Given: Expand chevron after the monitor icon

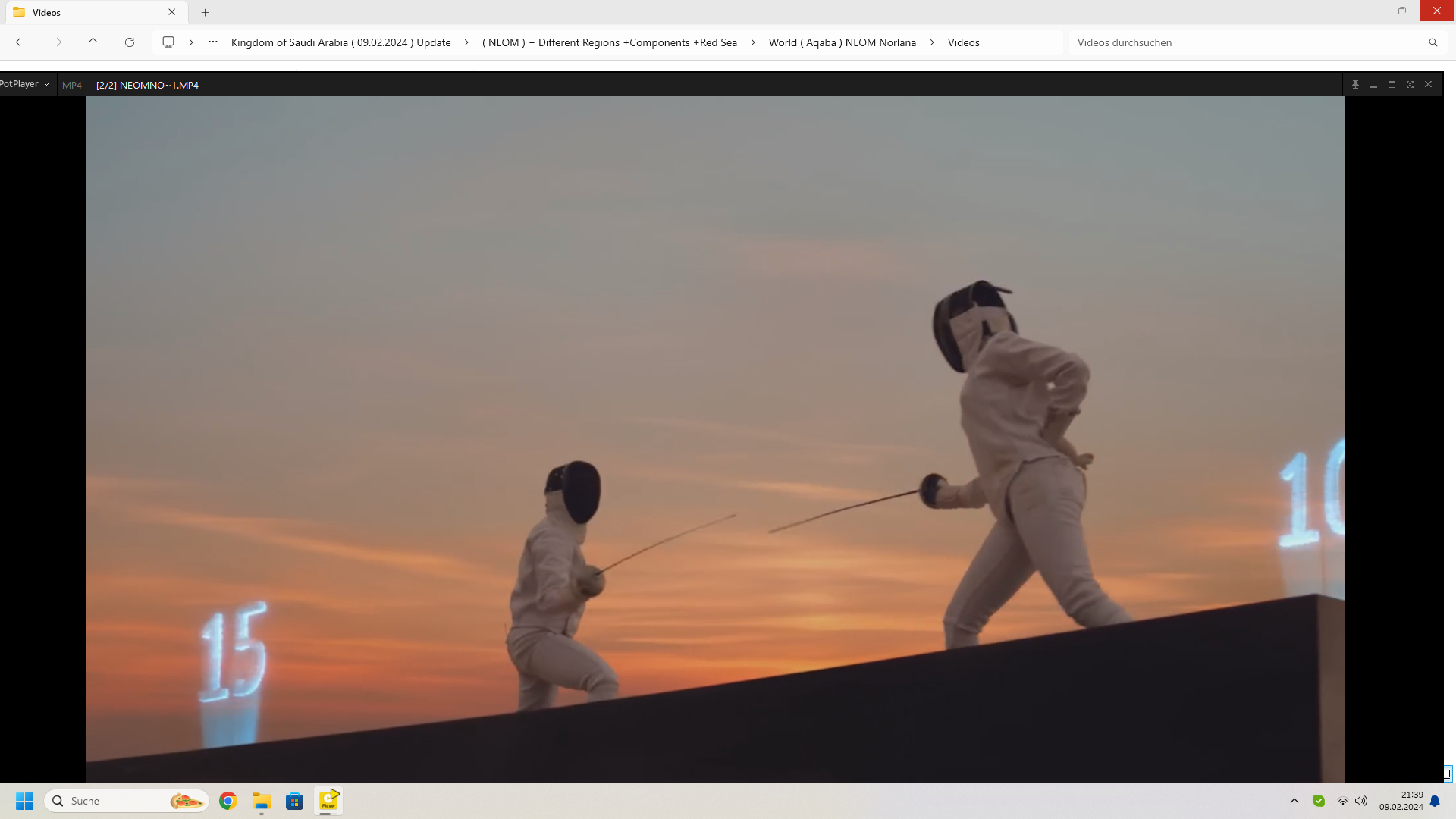Looking at the screenshot, I should [191, 42].
